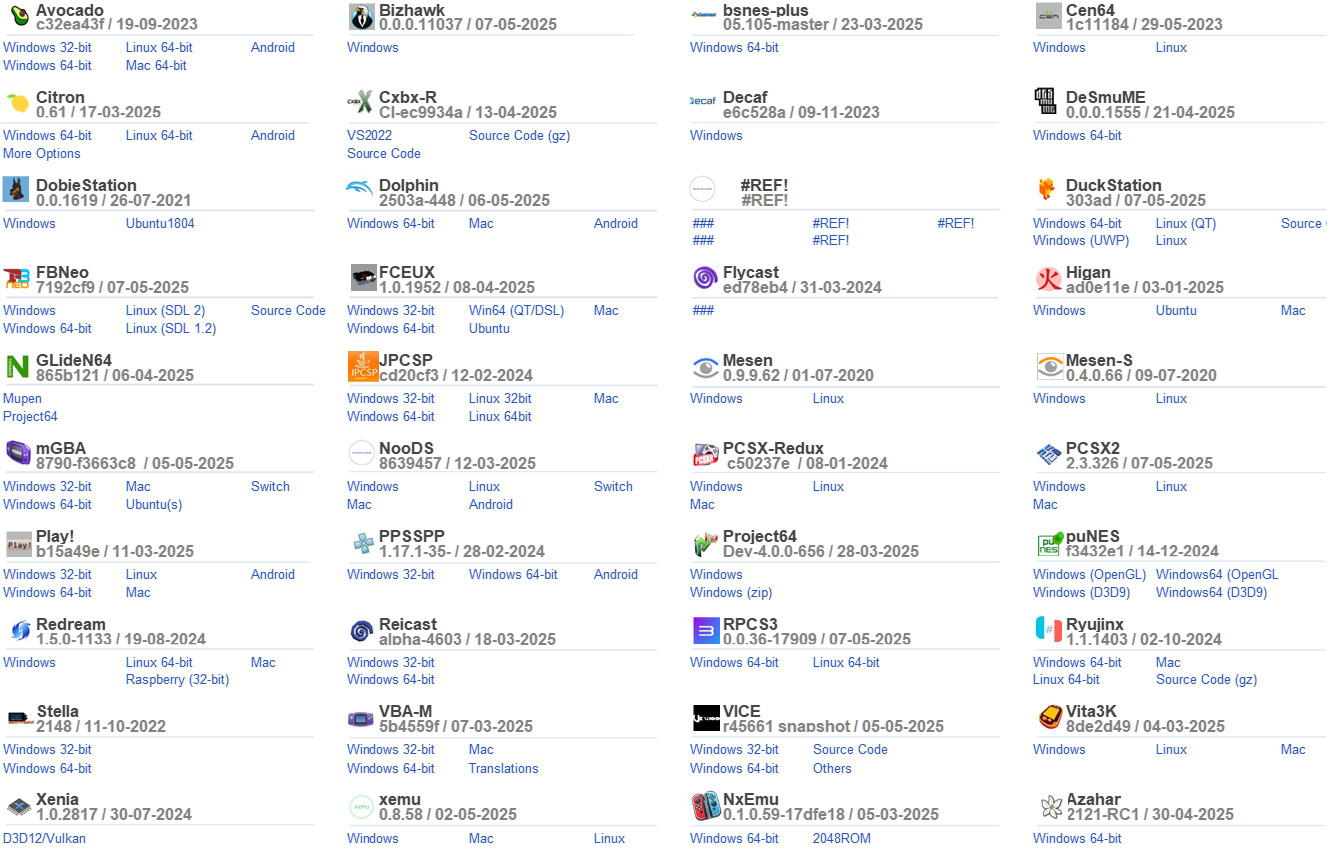The width and height of the screenshot is (1328, 866).
Task: Download Play! for Android
Action: pos(273,574)
